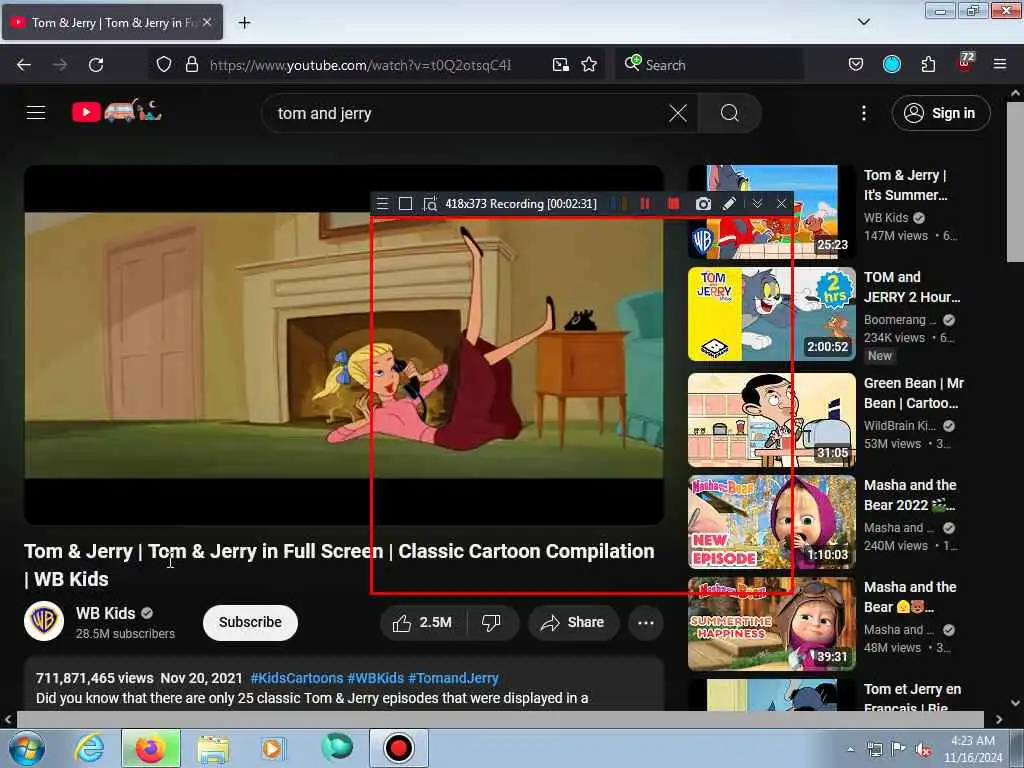1024x768 pixels.
Task: Open the #TomandJerry hashtag
Action: (x=453, y=678)
